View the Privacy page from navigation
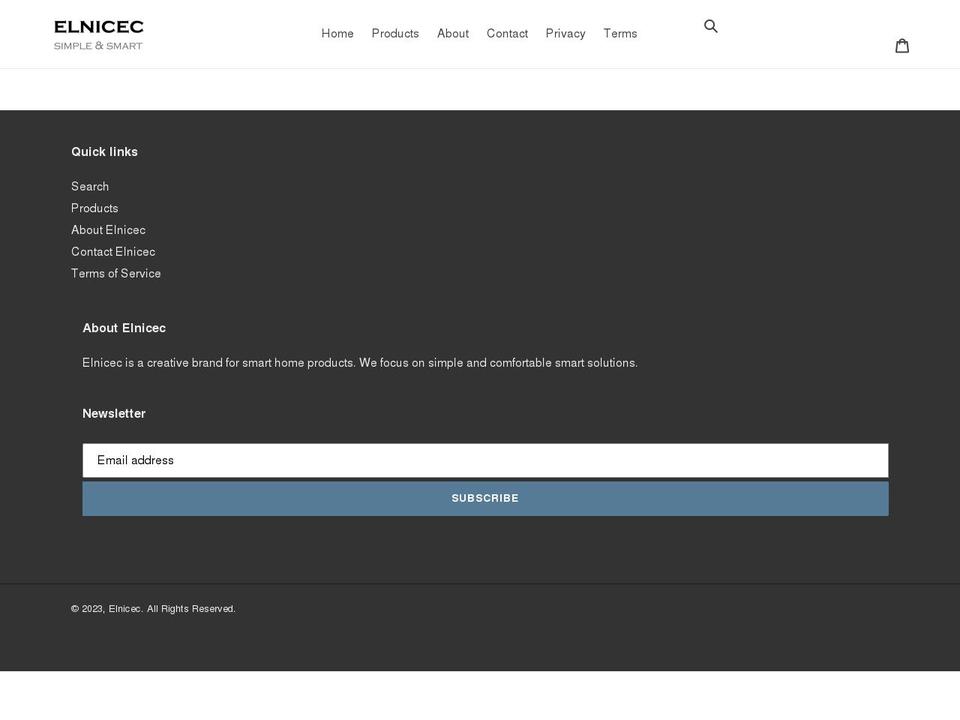 (565, 33)
